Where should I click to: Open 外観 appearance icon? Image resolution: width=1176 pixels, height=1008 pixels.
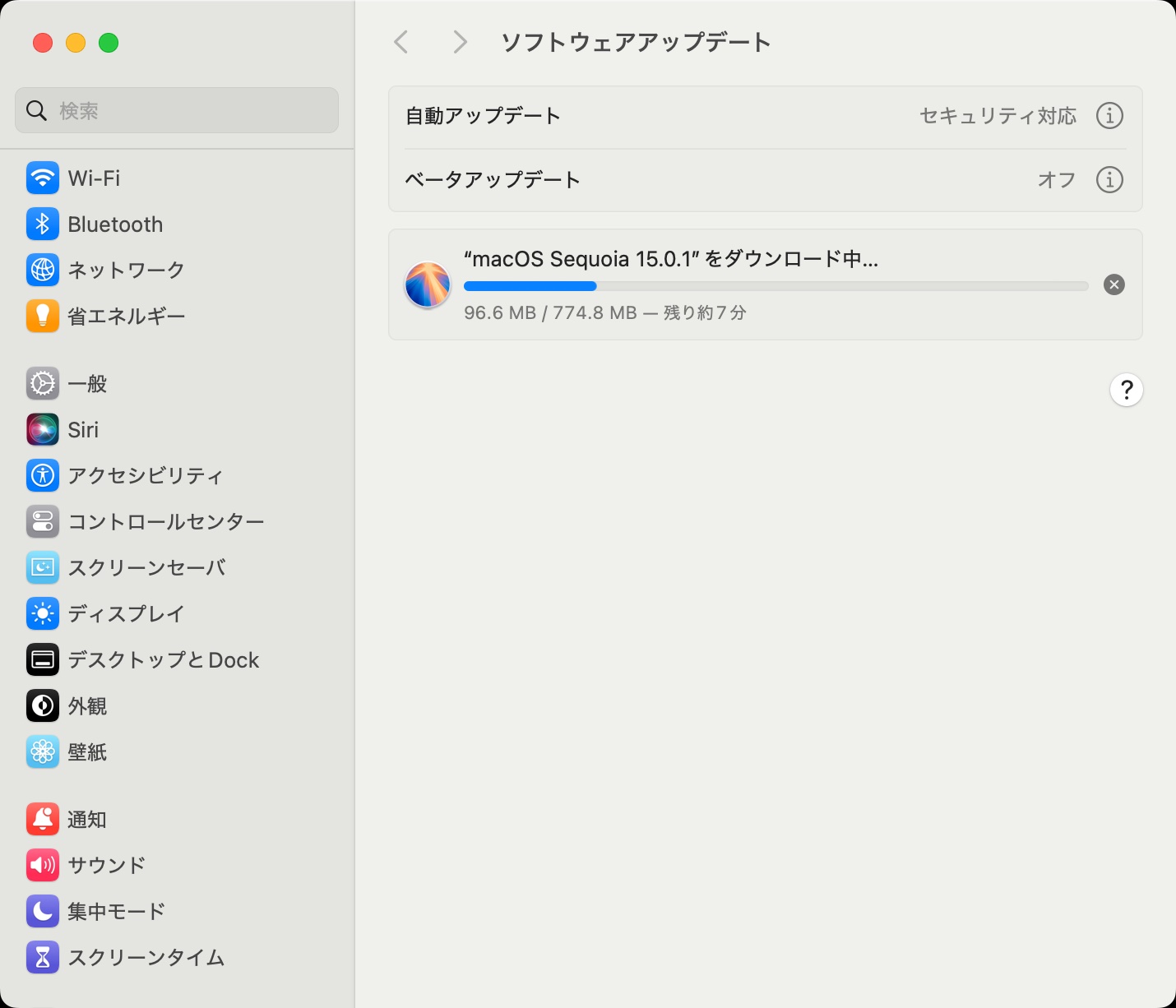coord(43,705)
